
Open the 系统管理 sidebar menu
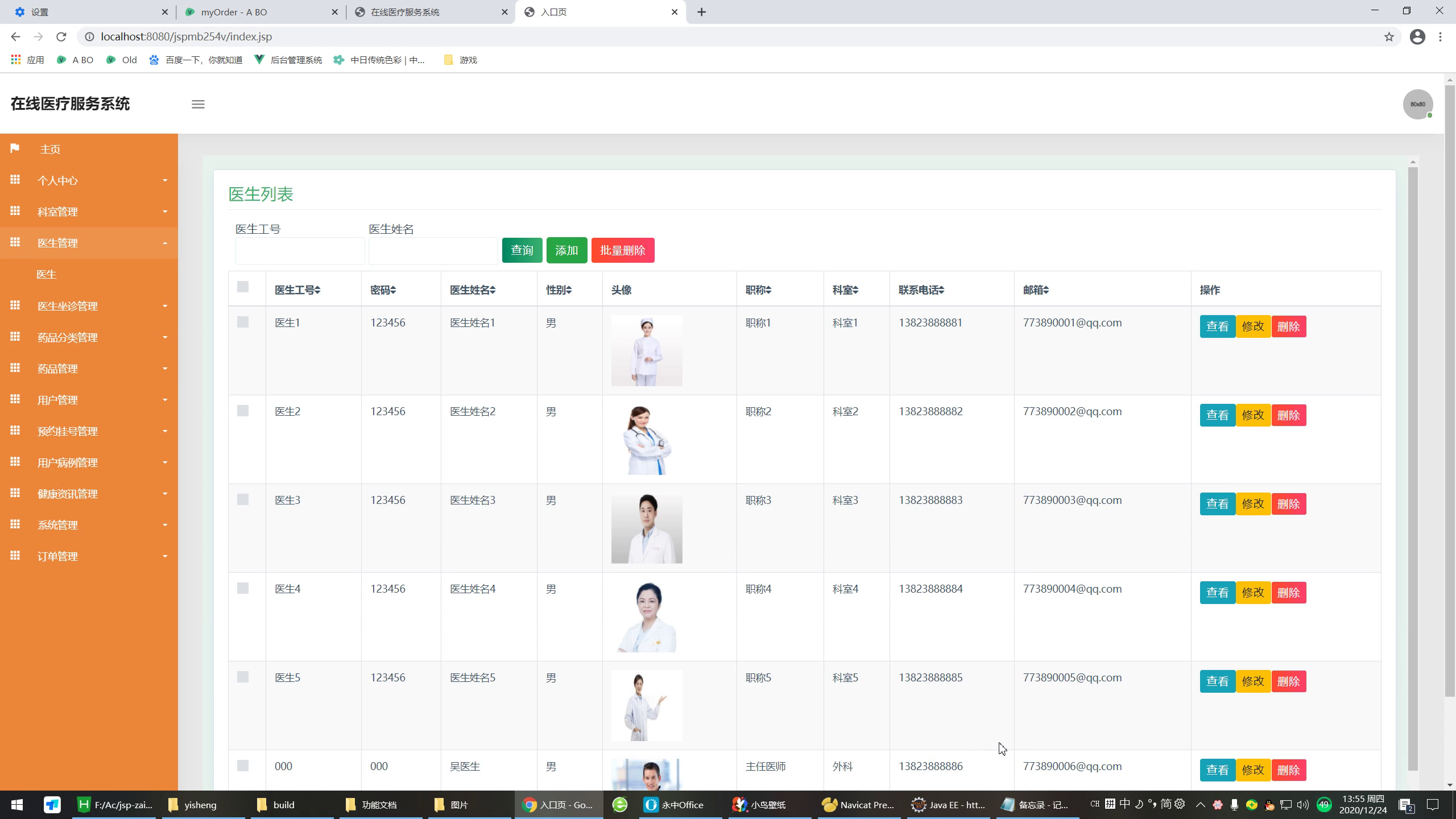89,525
